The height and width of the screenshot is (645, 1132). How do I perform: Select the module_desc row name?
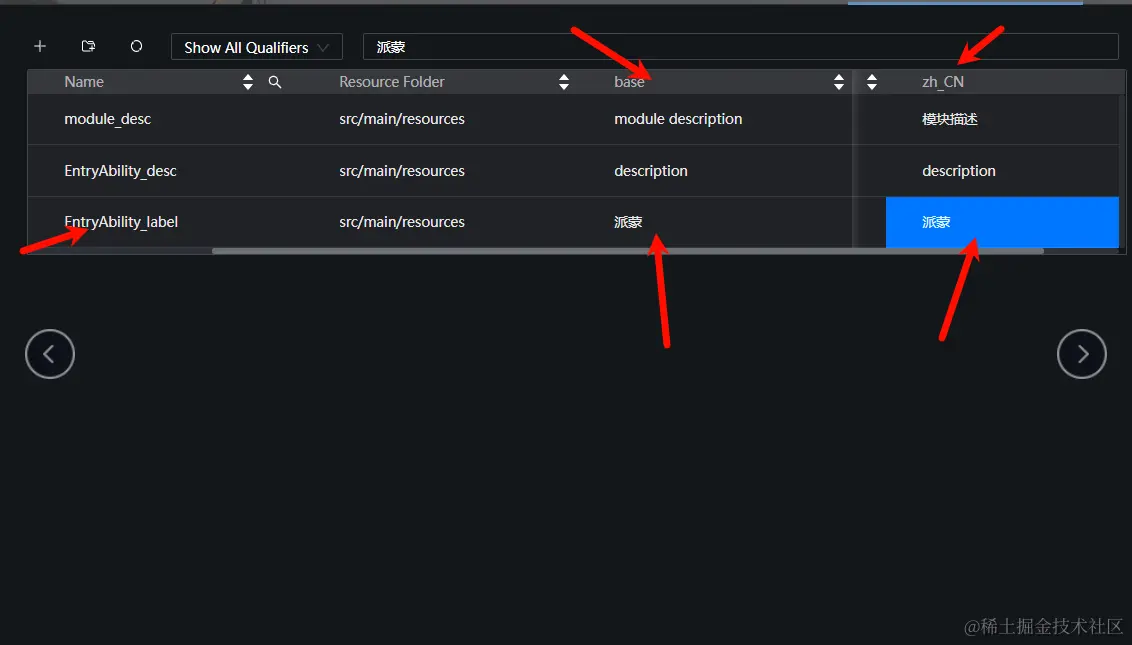(108, 119)
